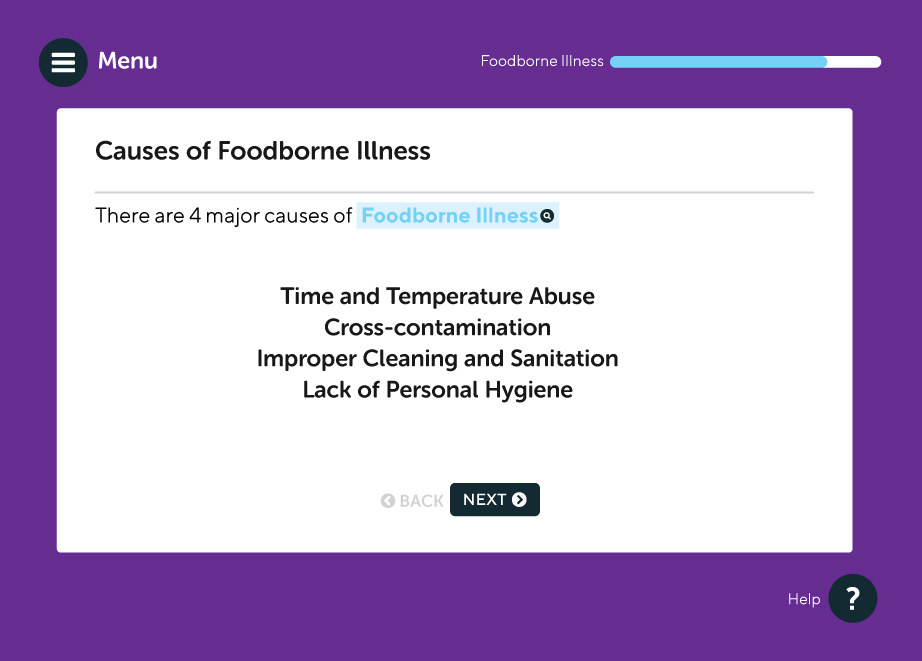
Task: Select the Lack of Personal Hygiene line
Action: pyautogui.click(x=437, y=389)
